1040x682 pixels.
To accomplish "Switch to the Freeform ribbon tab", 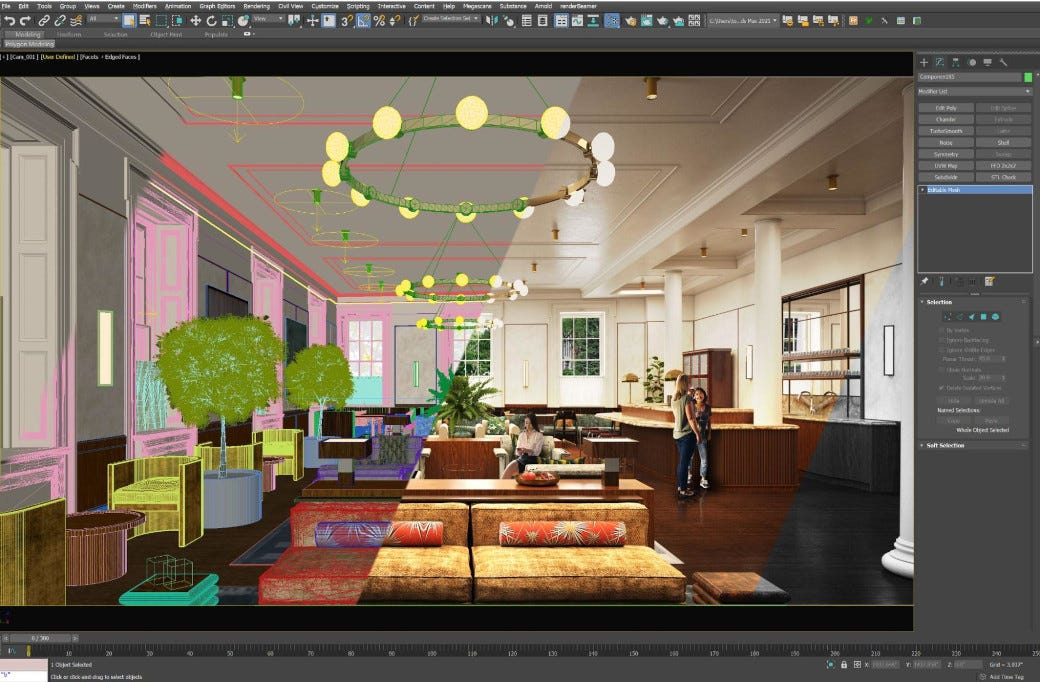I will pos(71,33).
